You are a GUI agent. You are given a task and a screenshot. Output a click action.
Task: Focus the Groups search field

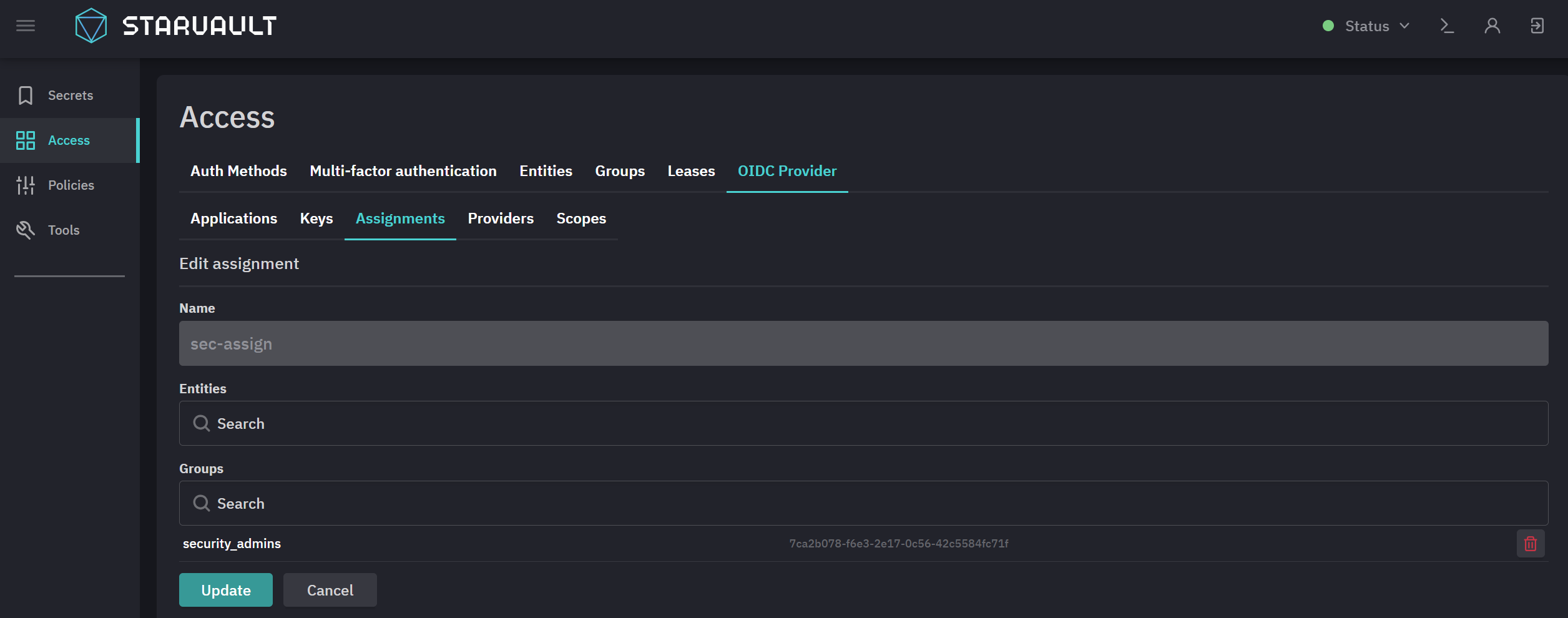(863, 503)
